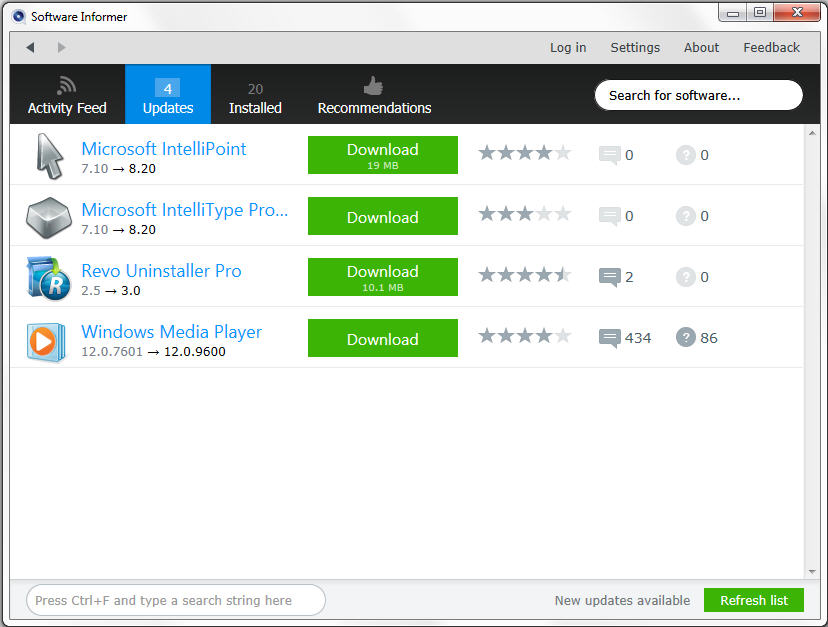
Task: Click the Microsoft IntelliType keyboard key icon
Action: click(48, 216)
